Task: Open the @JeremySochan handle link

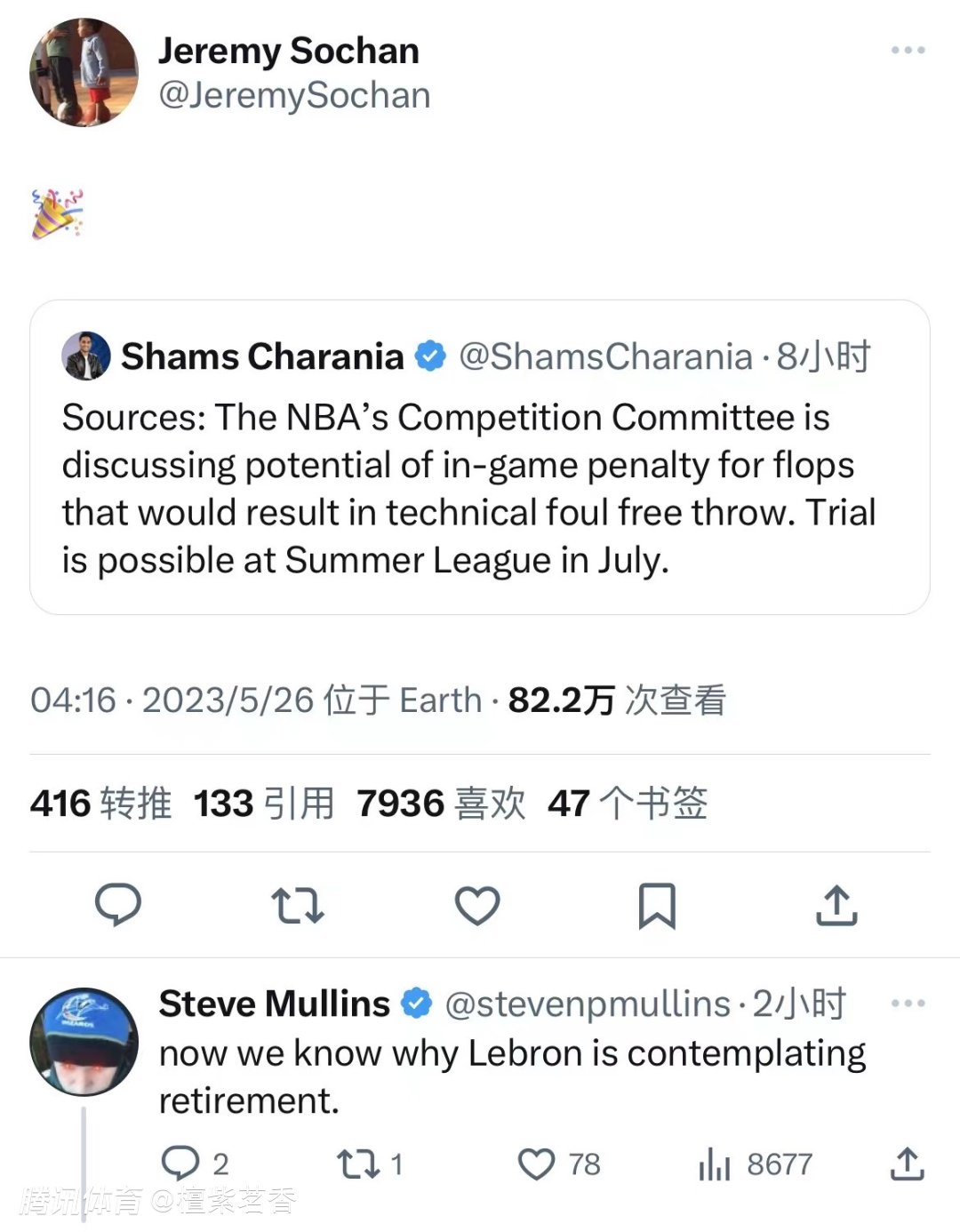Action: point(294,96)
